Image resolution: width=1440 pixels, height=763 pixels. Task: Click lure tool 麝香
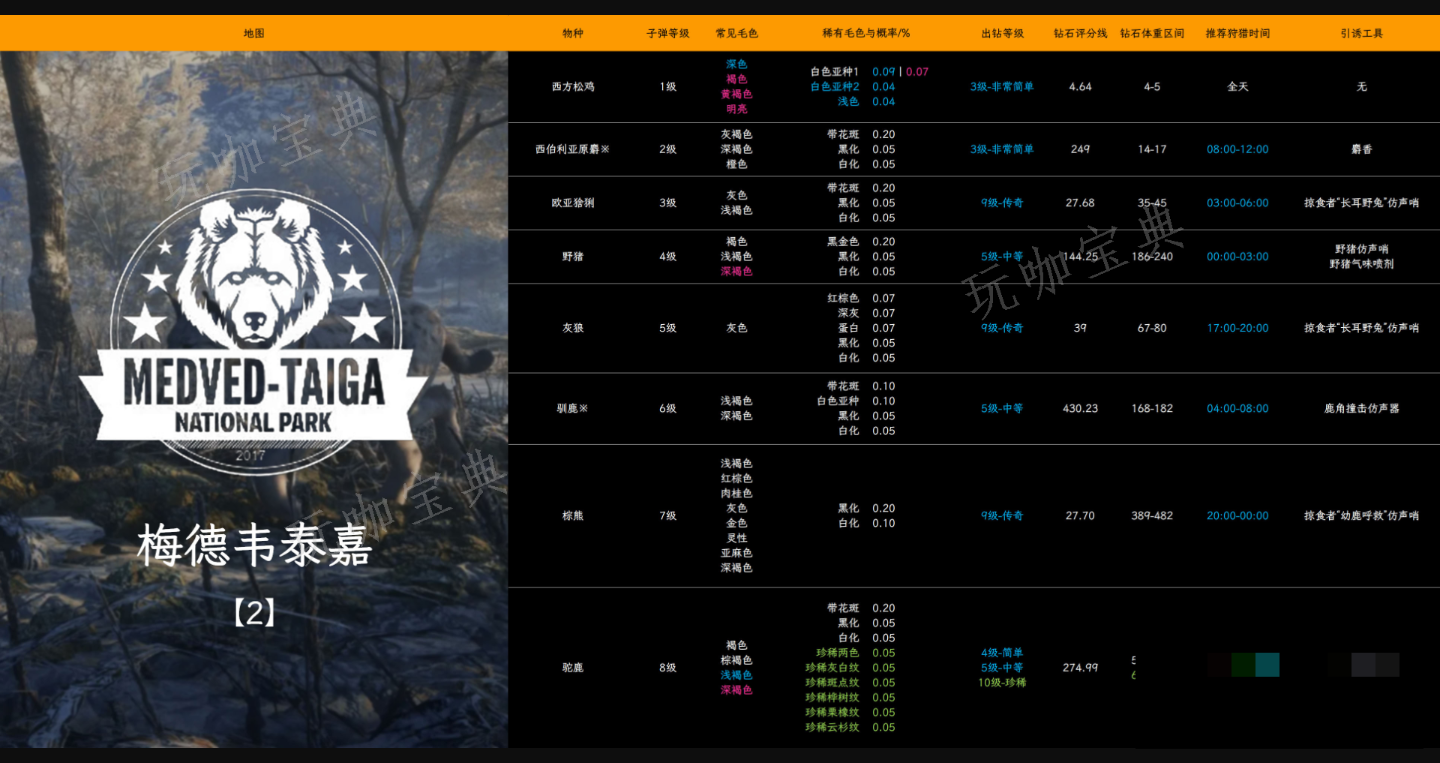(x=1362, y=149)
